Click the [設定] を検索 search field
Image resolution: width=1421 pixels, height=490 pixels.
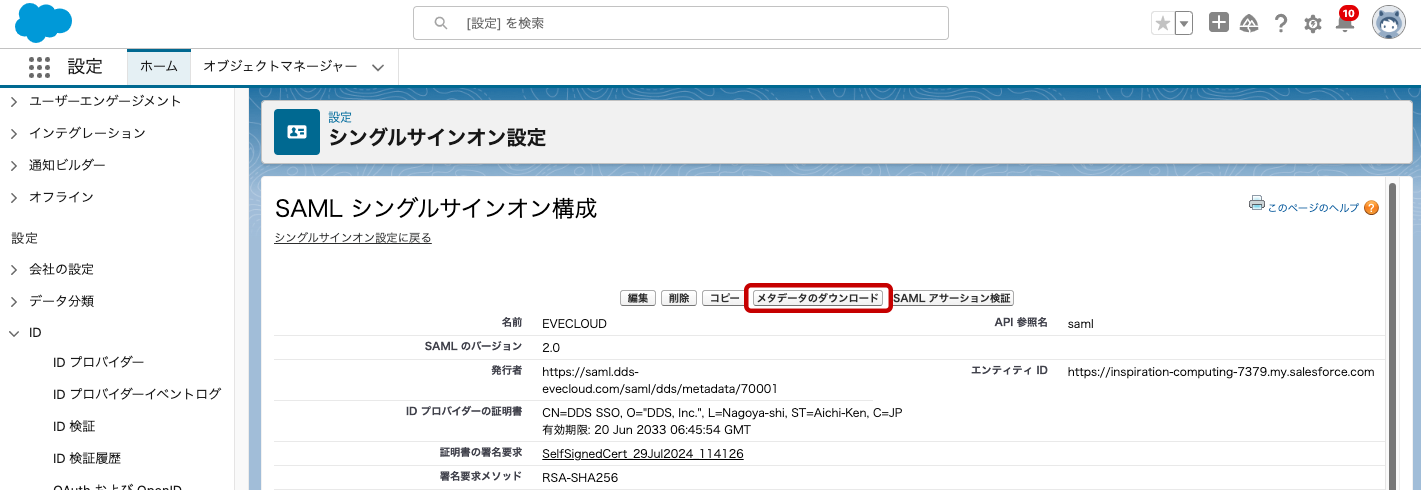680,23
